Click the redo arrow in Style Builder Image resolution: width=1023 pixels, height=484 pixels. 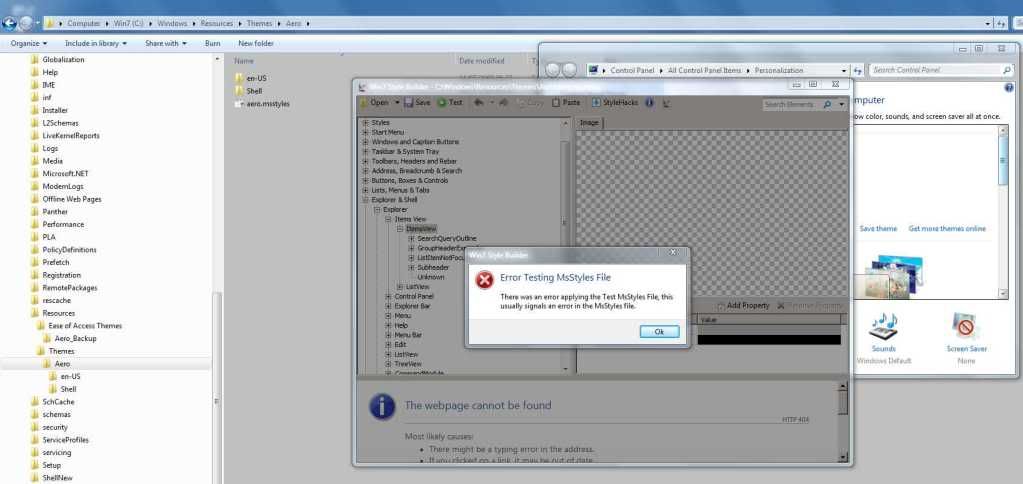pos(503,102)
